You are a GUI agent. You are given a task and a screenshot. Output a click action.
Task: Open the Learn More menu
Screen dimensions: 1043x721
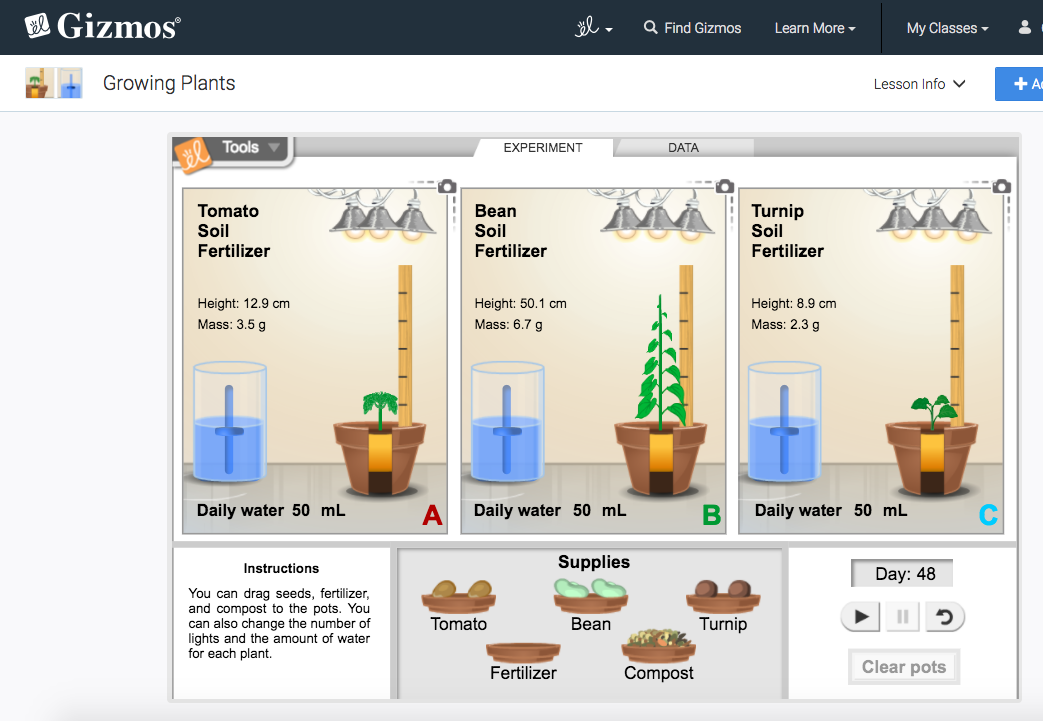click(813, 28)
